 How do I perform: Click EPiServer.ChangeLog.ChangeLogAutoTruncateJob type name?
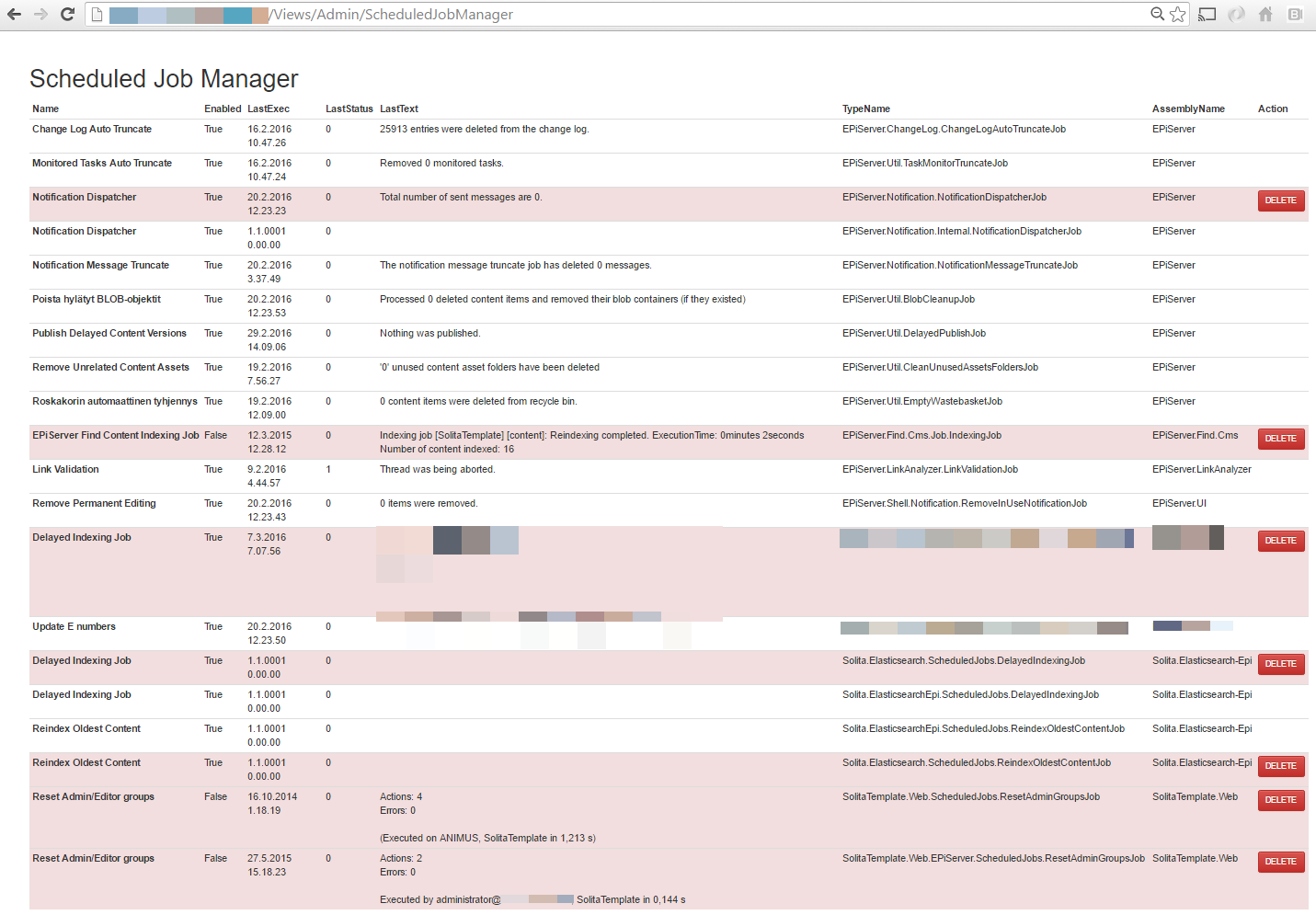[954, 129]
